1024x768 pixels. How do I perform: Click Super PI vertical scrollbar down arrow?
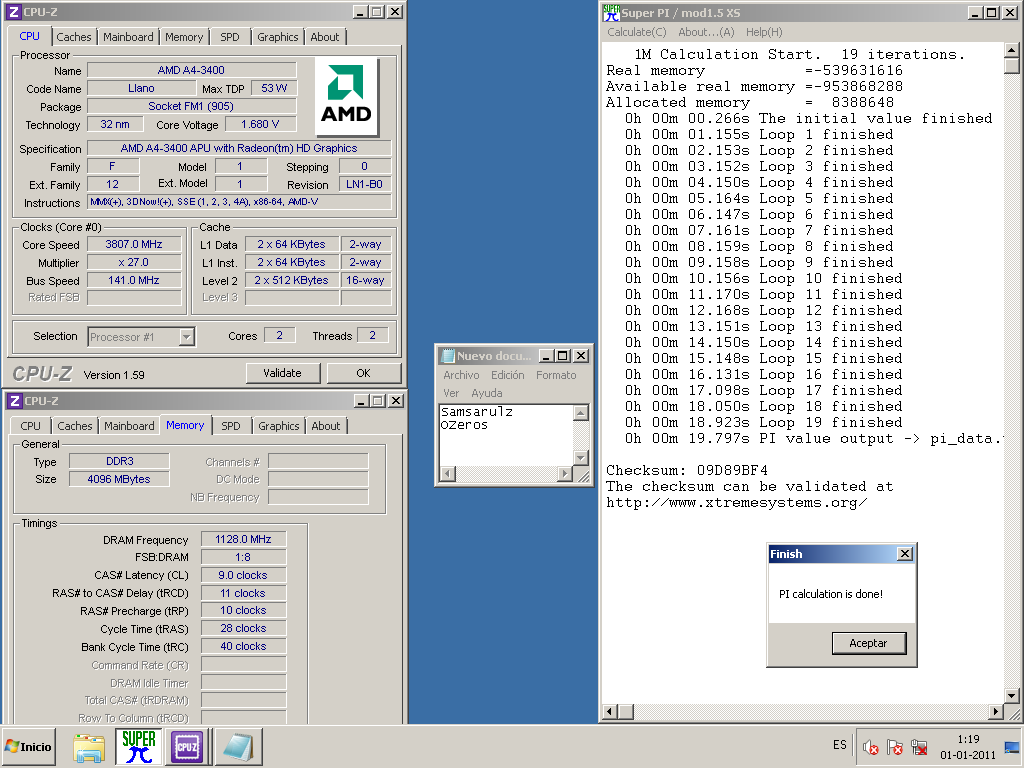coord(1011,696)
